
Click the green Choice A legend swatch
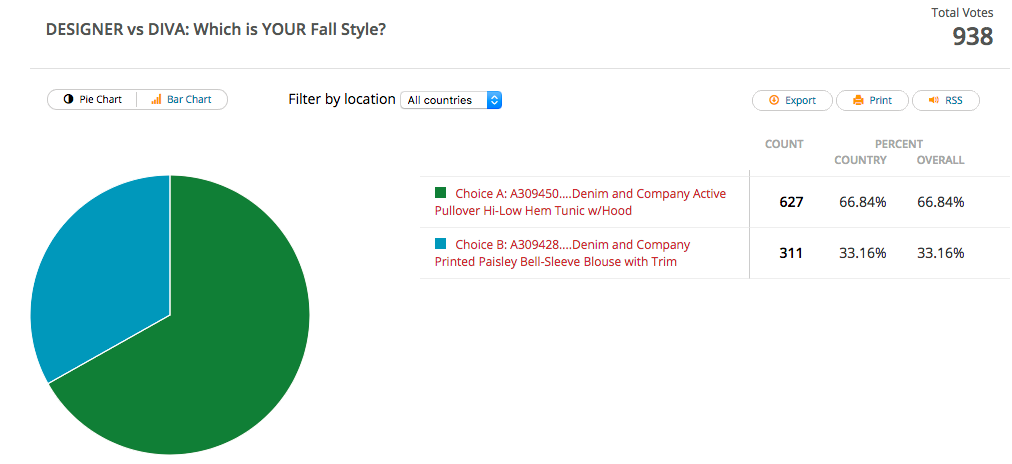click(x=440, y=192)
